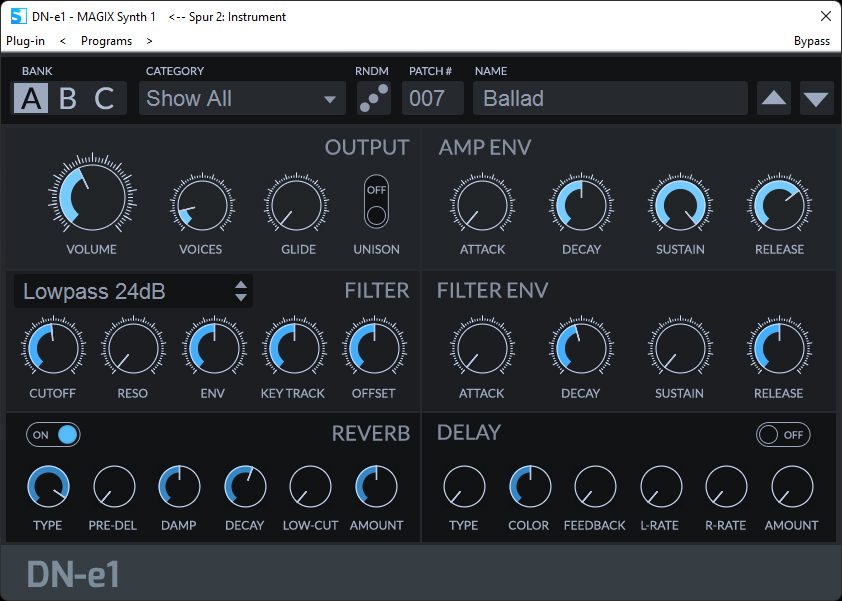Click the DELAY section heading
The height and width of the screenshot is (601, 842).
[469, 432]
